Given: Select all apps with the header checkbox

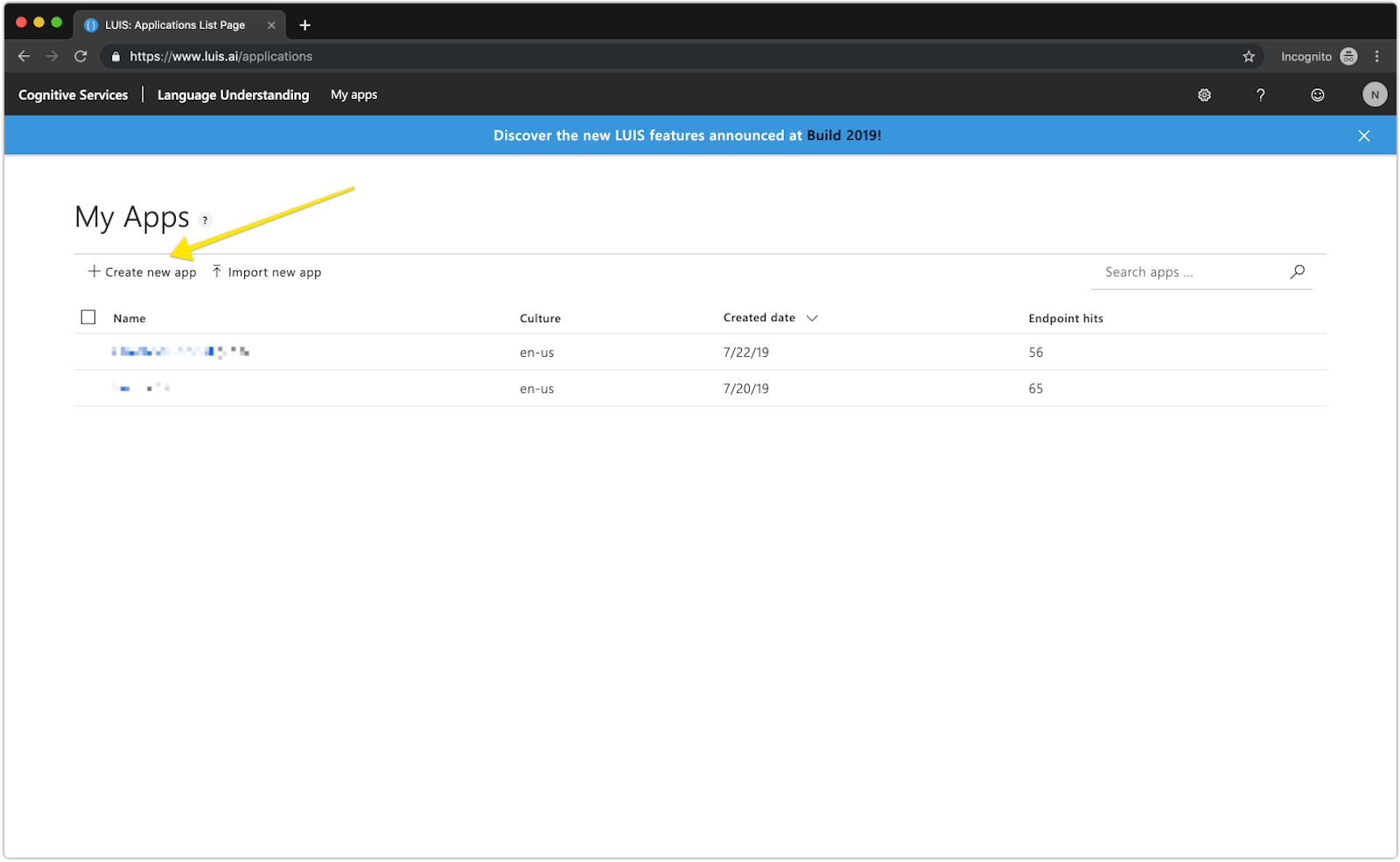Looking at the screenshot, I should 87,317.
